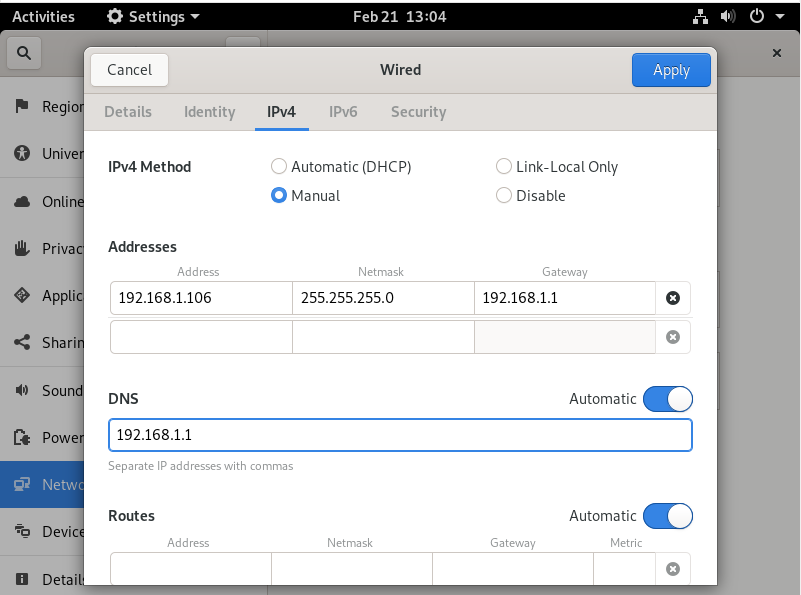801x595 pixels.
Task: Delete the empty second address row
Action: click(673, 337)
